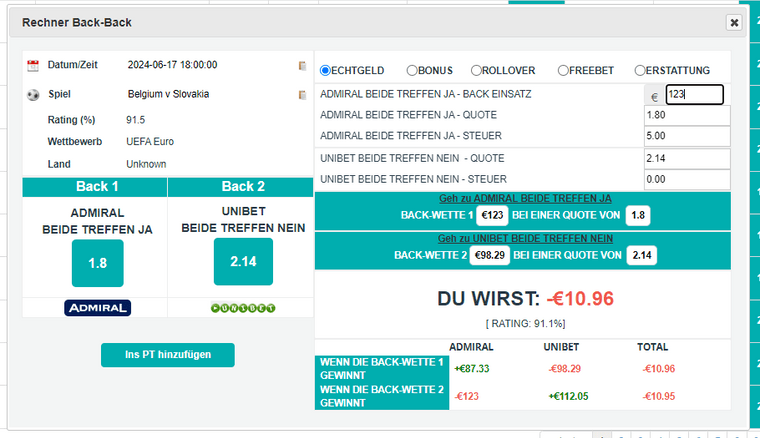Viewport: 760px width, 438px height.
Task: Click the -€10.95 total cell
Action: click(x=659, y=396)
